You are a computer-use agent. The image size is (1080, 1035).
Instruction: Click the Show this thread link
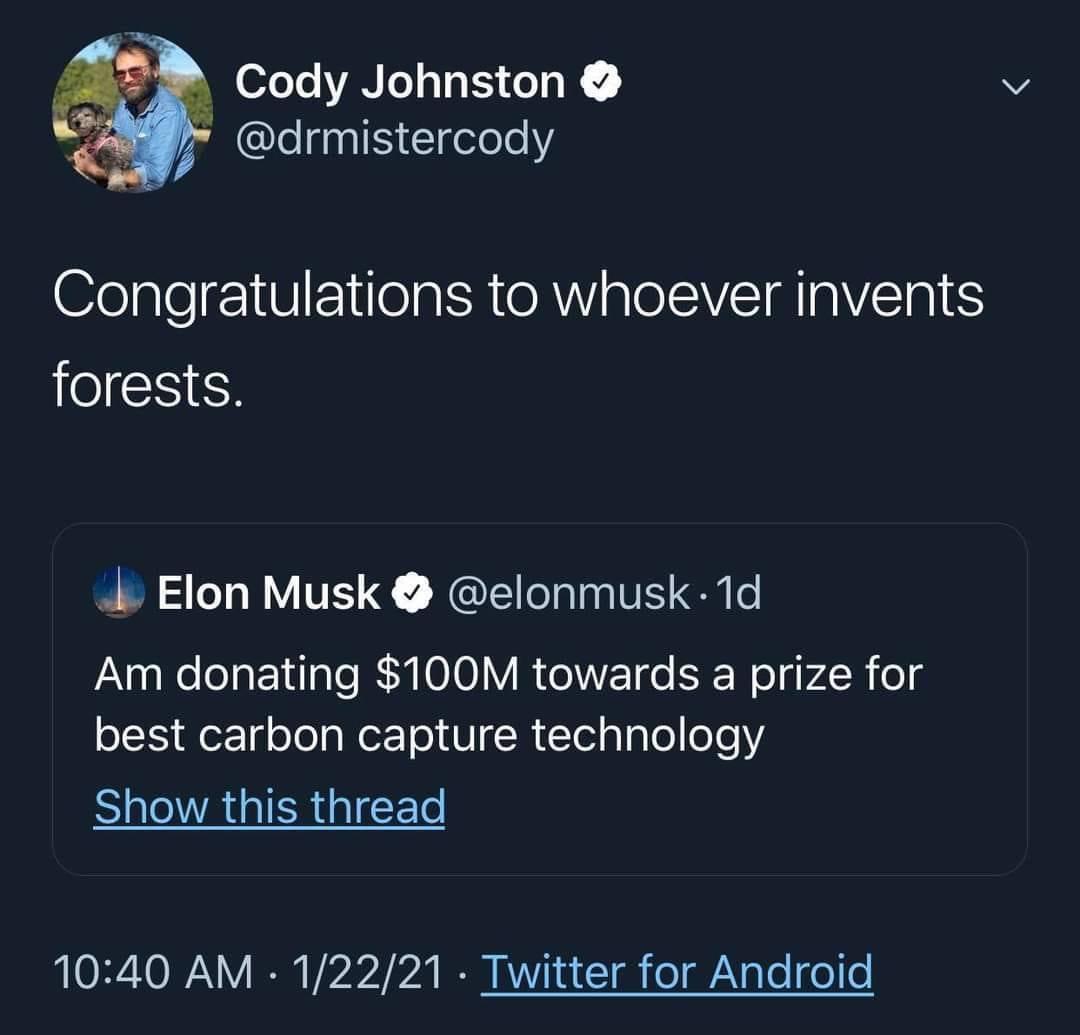(x=269, y=806)
